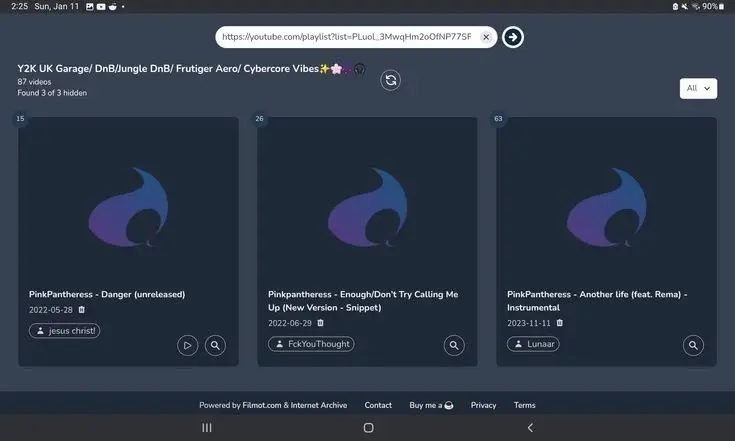The image size is (735, 441).
Task: Play the PinkPantheress Danger (unreleased) video
Action: [188, 345]
